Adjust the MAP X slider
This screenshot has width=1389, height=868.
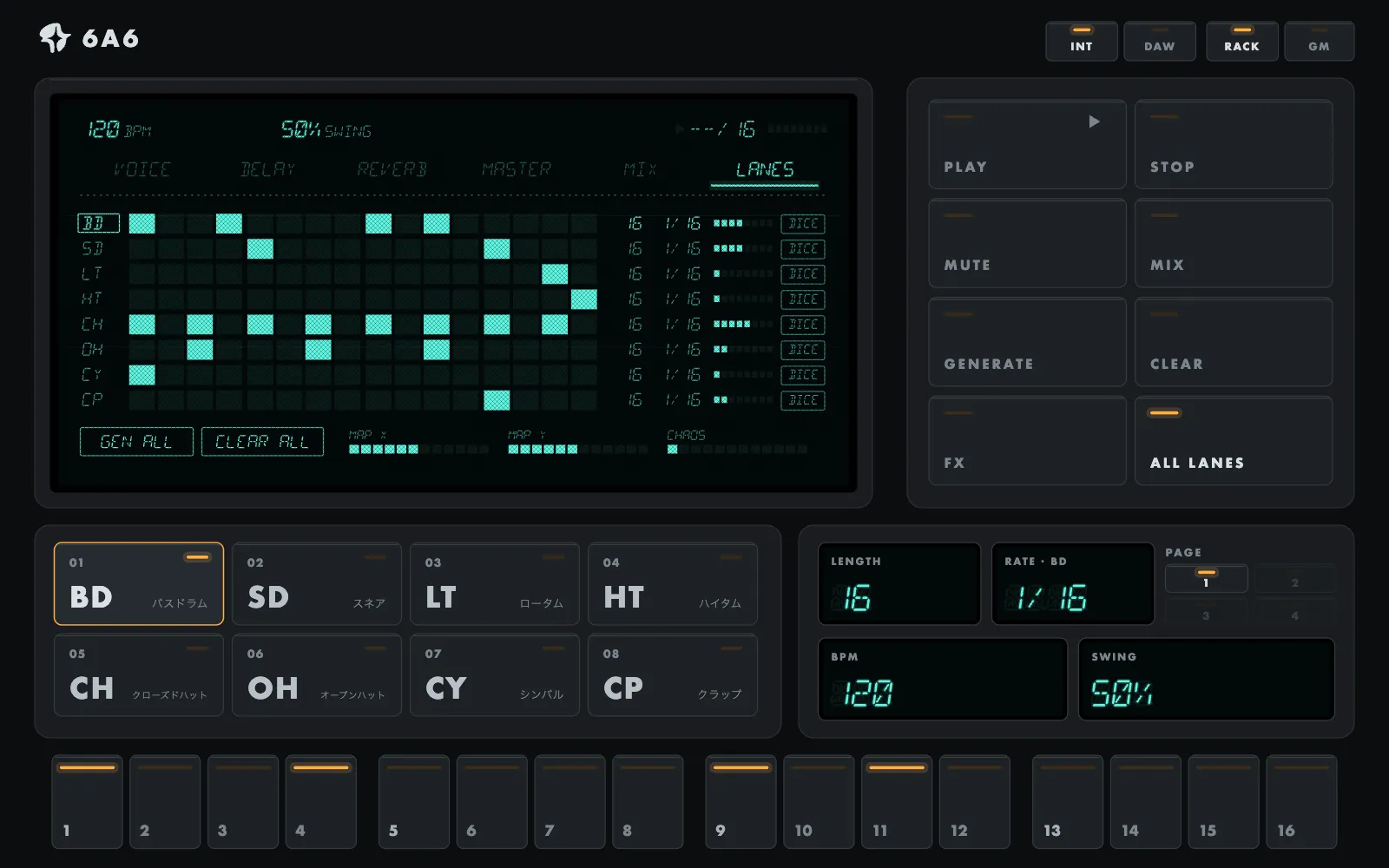click(418, 450)
